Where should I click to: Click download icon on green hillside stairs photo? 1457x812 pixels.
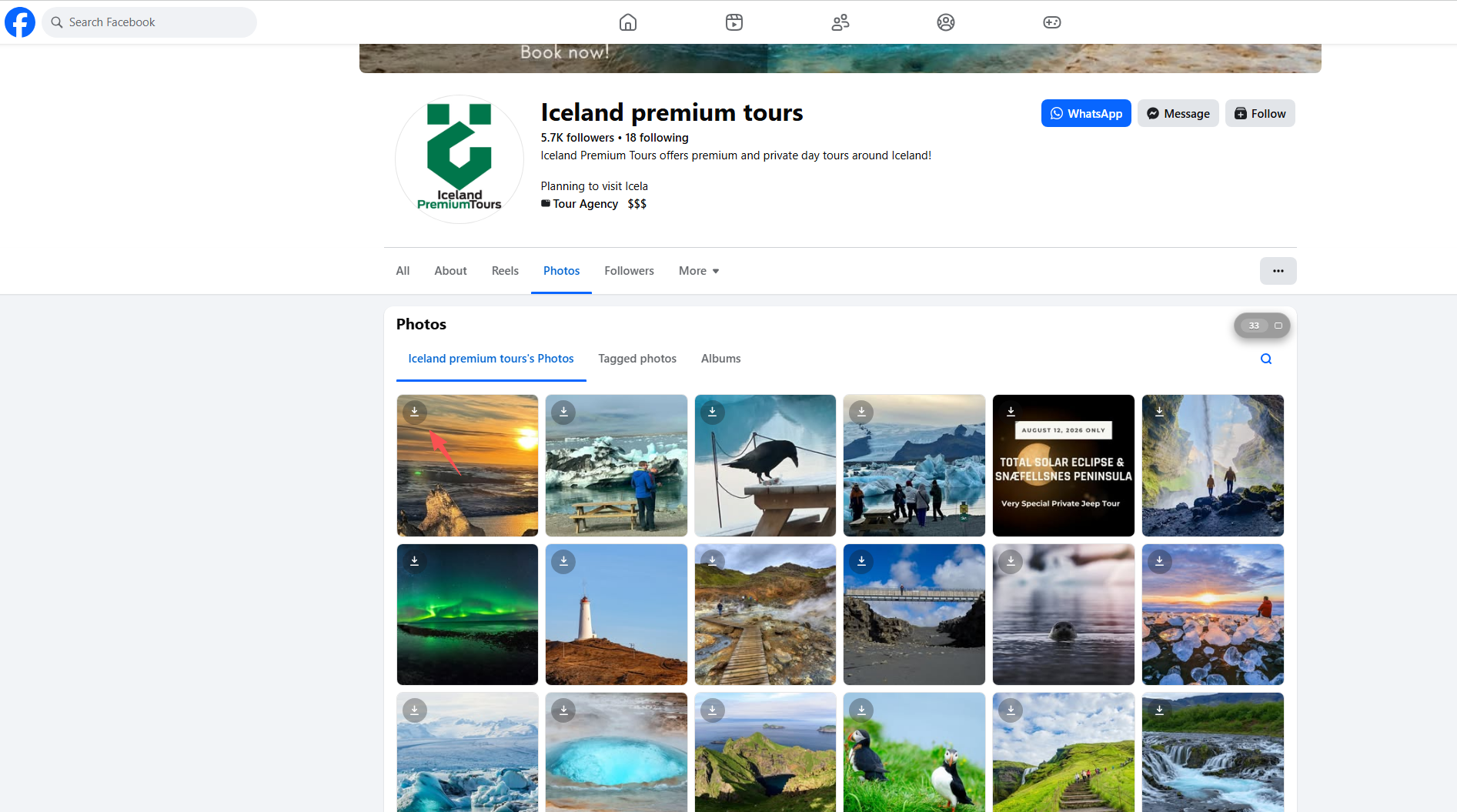point(1011,710)
